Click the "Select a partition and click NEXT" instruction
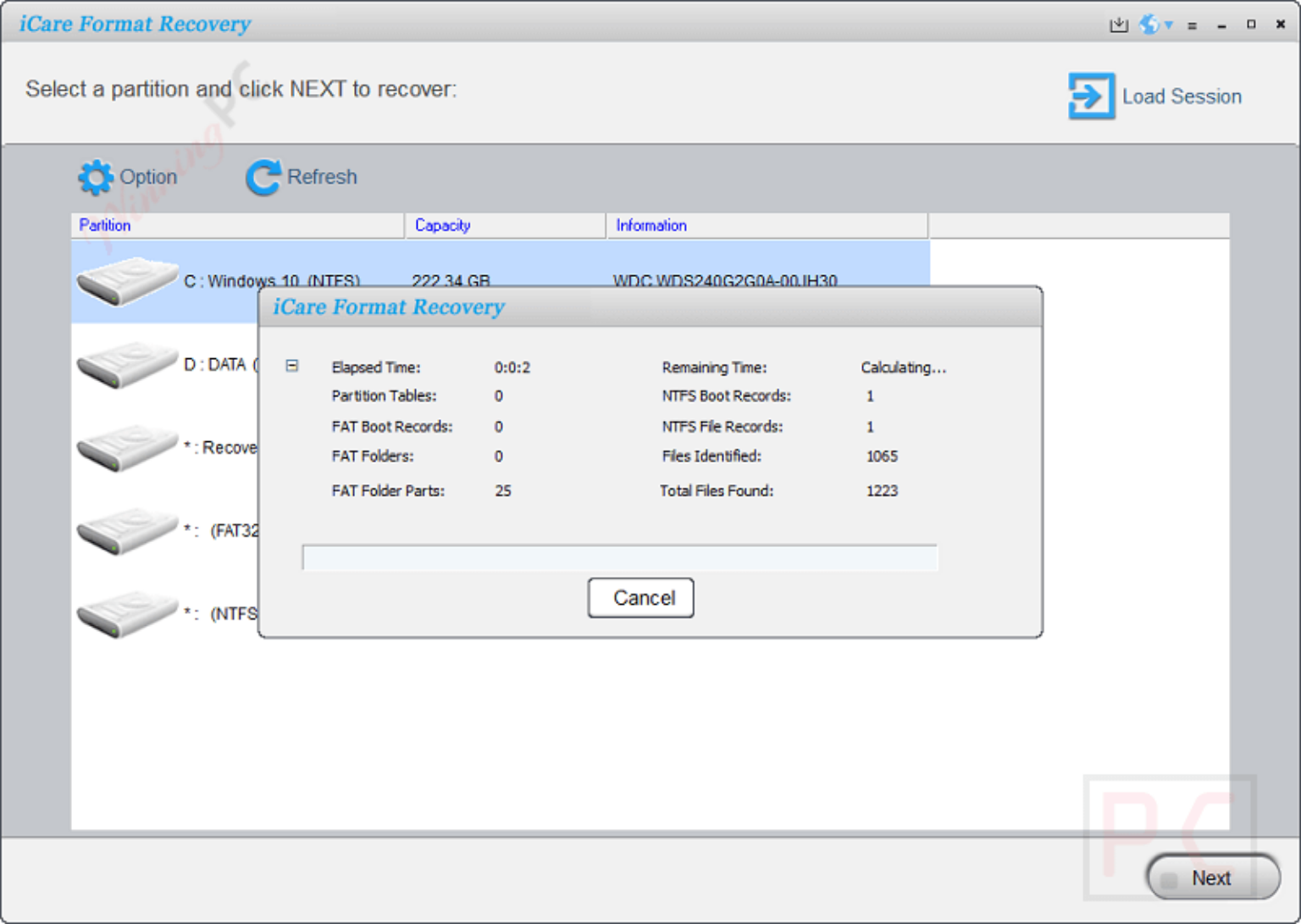The height and width of the screenshot is (924, 1301). tap(241, 89)
